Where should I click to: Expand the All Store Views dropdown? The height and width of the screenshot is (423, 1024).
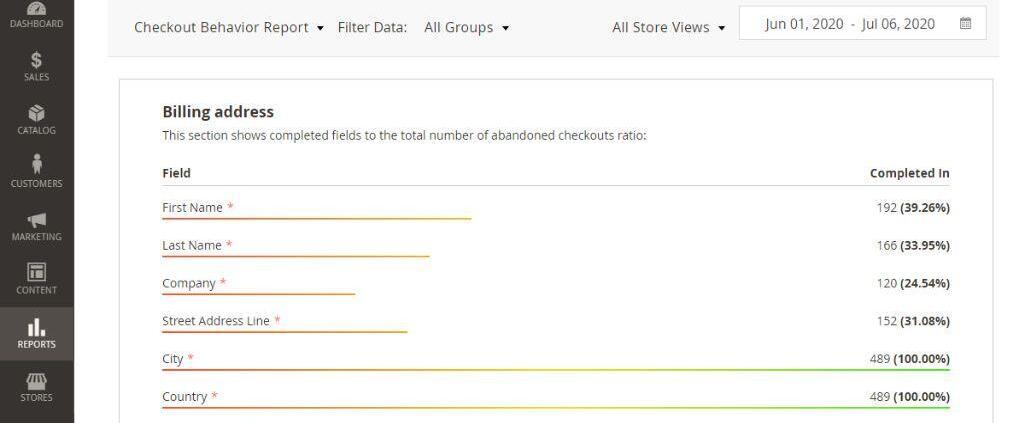(x=669, y=27)
